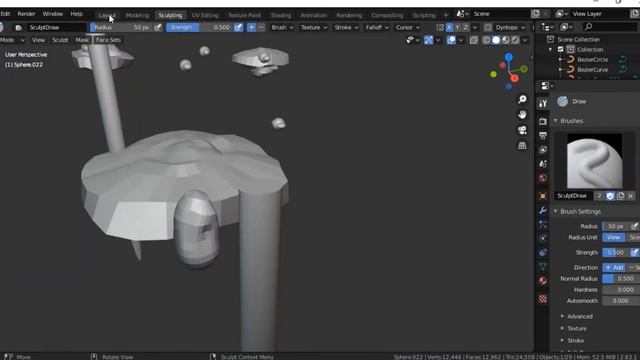Enable Dyntopo checkbox in header
This screenshot has width=640, height=360.
coord(488,27)
